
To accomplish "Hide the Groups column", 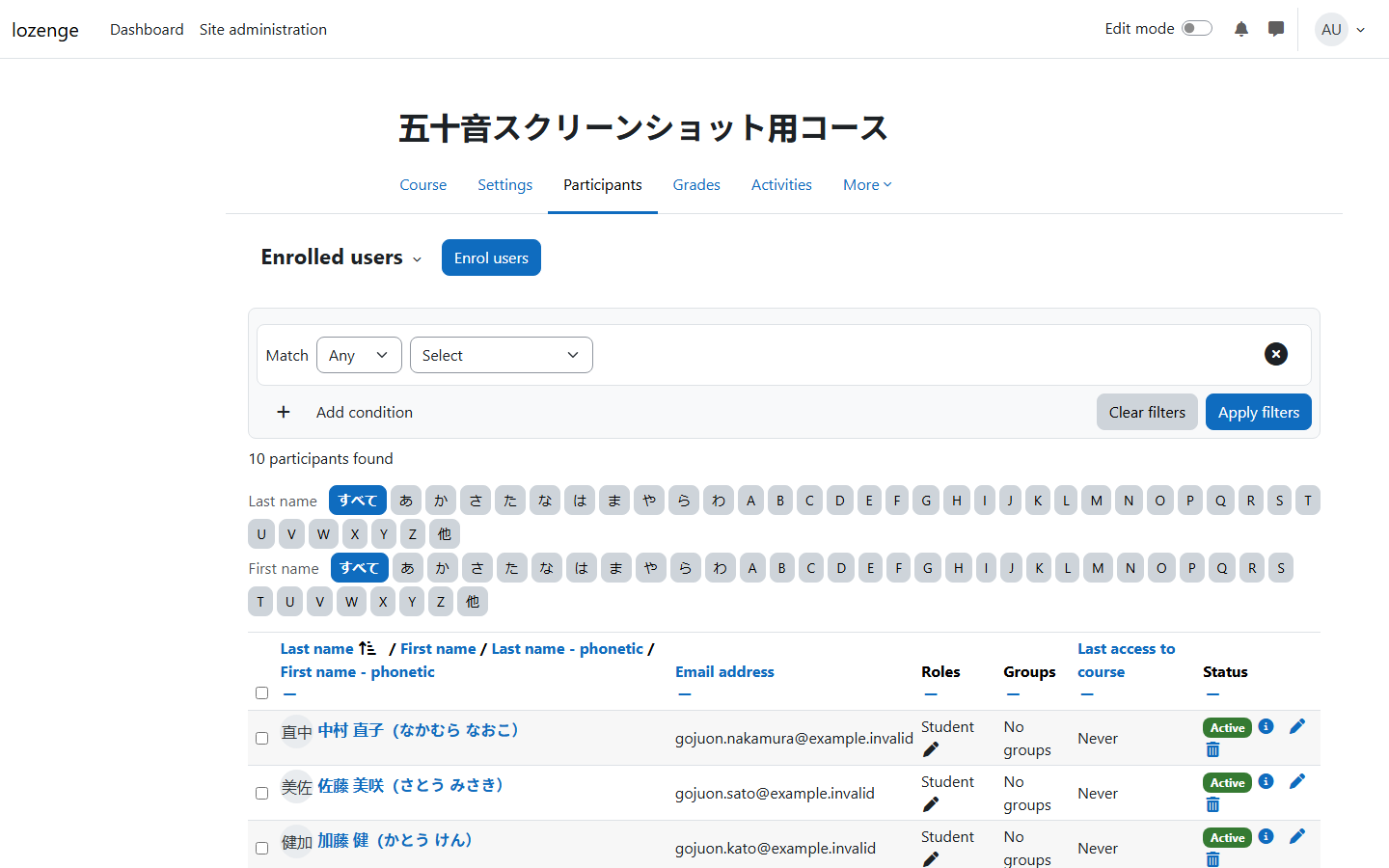I will click(1013, 694).
